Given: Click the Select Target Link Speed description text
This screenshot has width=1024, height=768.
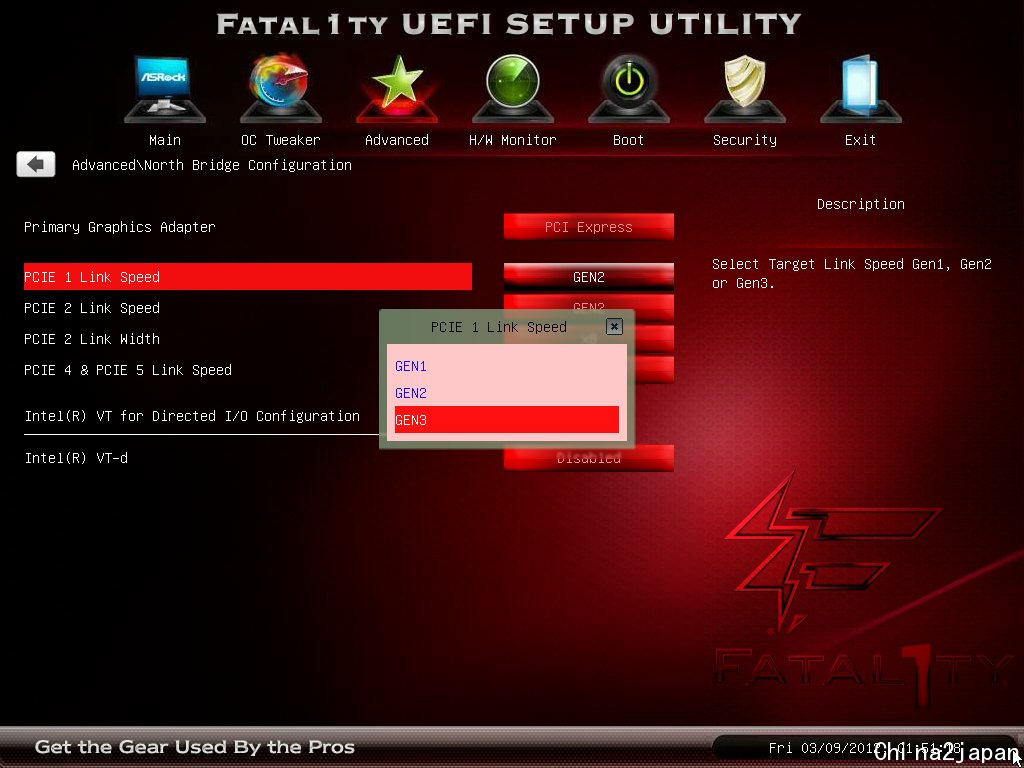Looking at the screenshot, I should click(852, 274).
